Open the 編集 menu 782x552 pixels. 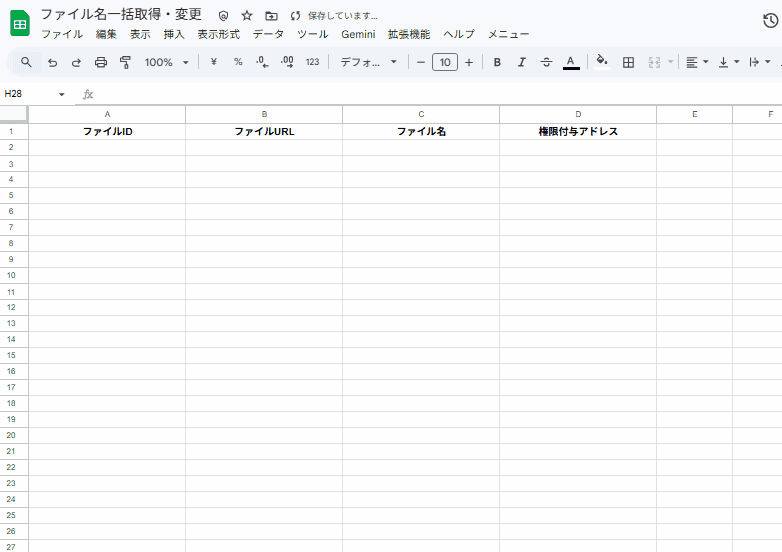tap(106, 34)
